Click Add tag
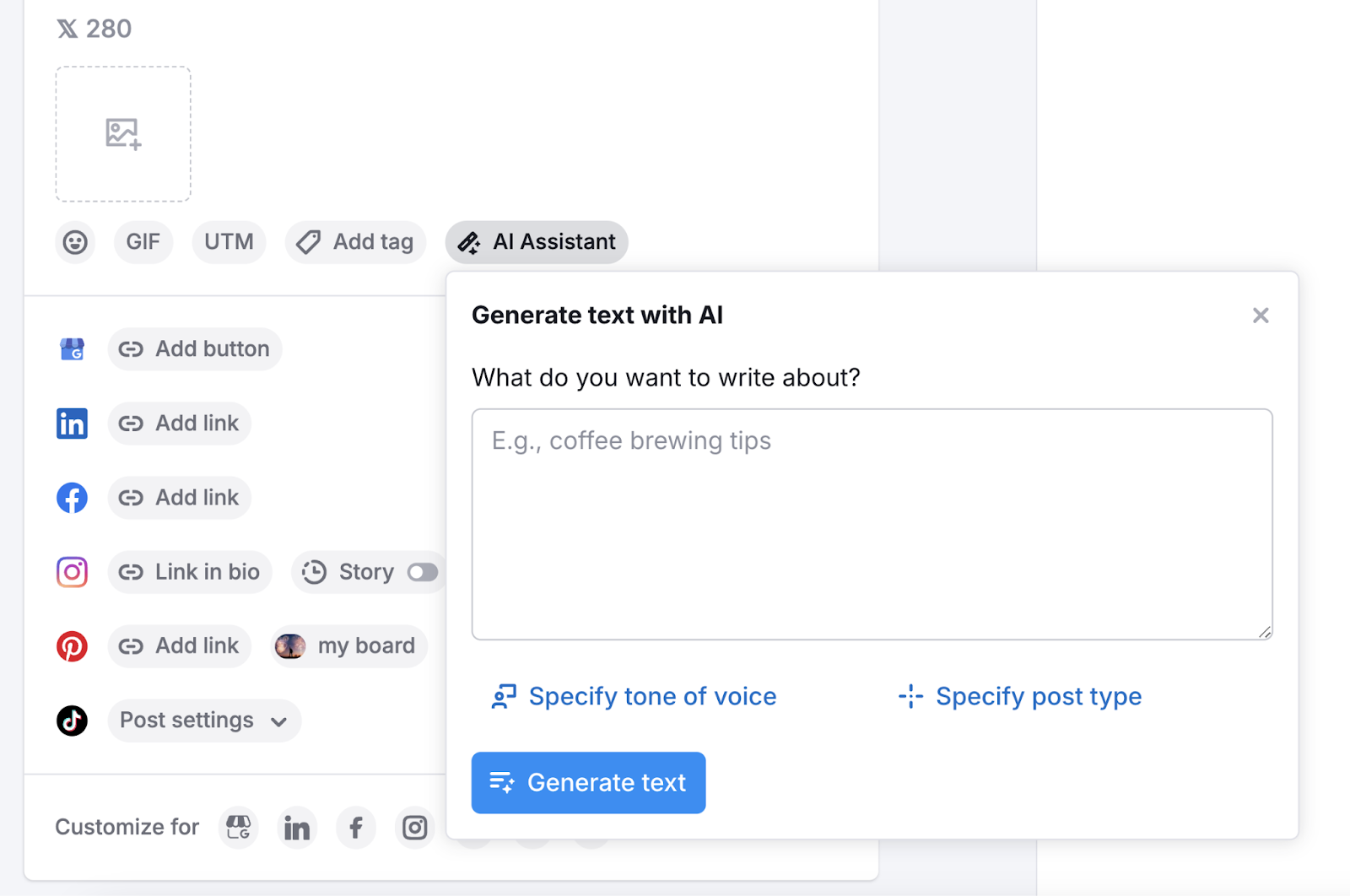The width and height of the screenshot is (1350, 896). [355, 242]
